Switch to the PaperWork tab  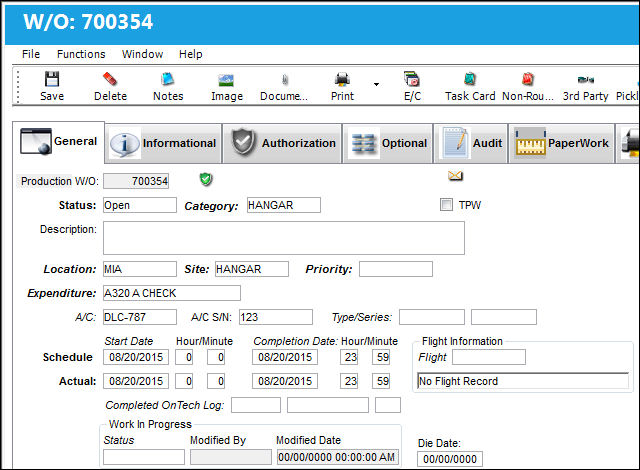coord(561,144)
